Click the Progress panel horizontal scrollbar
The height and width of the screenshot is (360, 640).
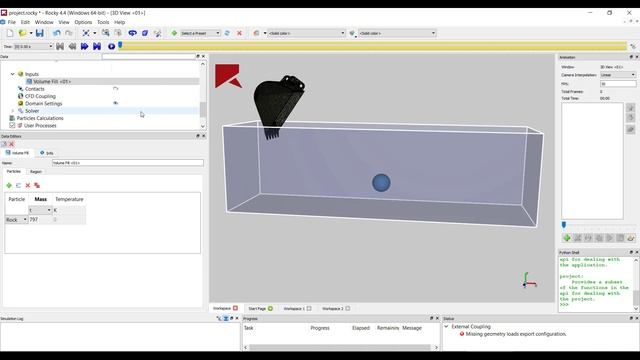(340, 347)
